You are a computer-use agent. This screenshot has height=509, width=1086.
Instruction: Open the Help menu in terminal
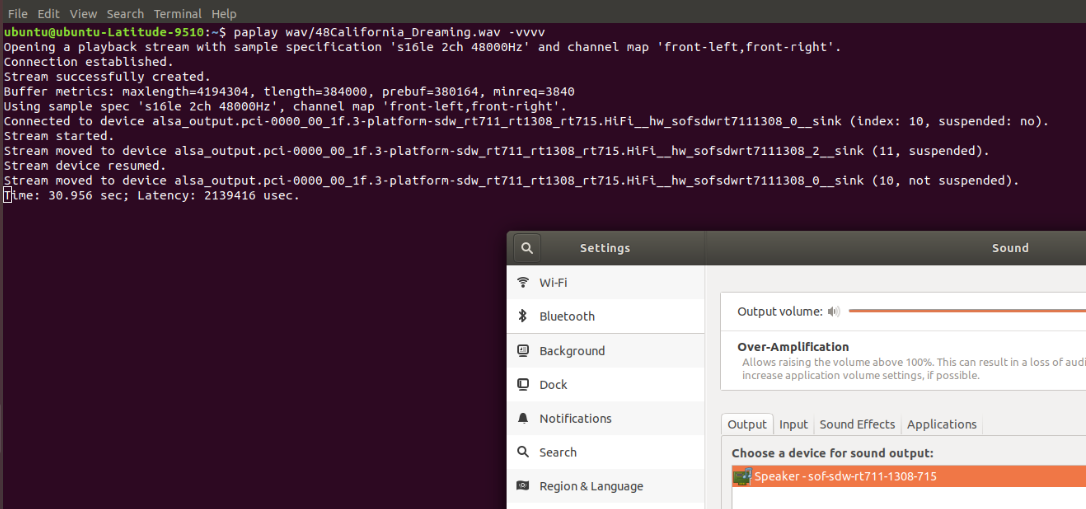pyautogui.click(x=224, y=14)
